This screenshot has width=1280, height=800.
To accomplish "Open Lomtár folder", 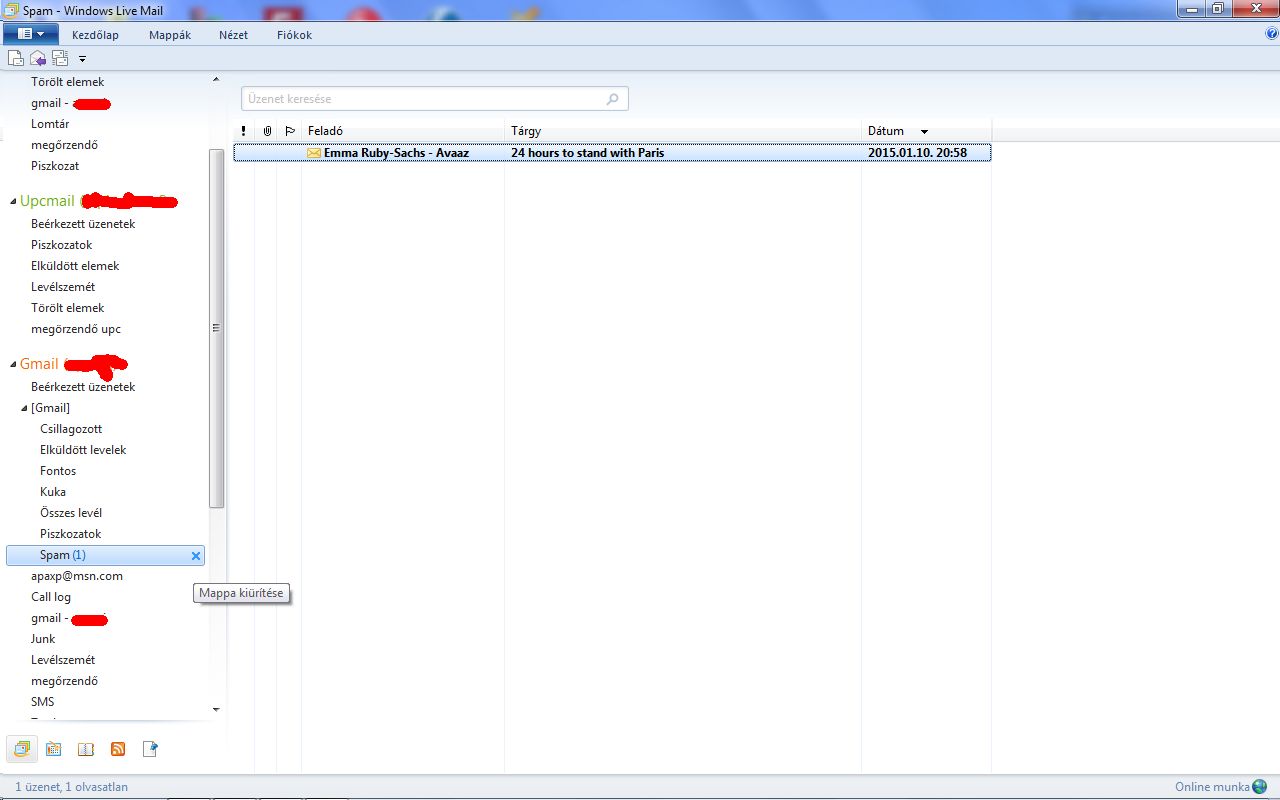I will (50, 124).
